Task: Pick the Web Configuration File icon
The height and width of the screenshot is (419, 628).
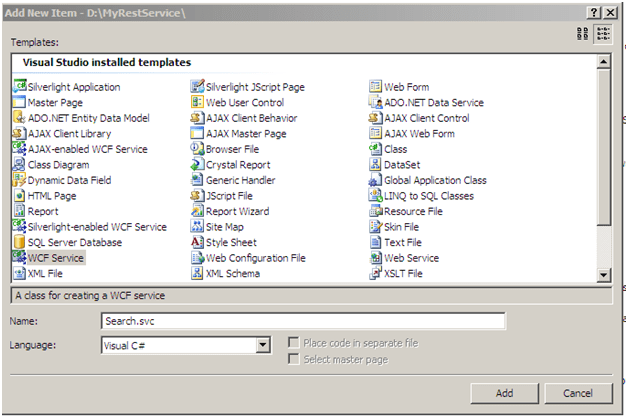Action: 197,258
